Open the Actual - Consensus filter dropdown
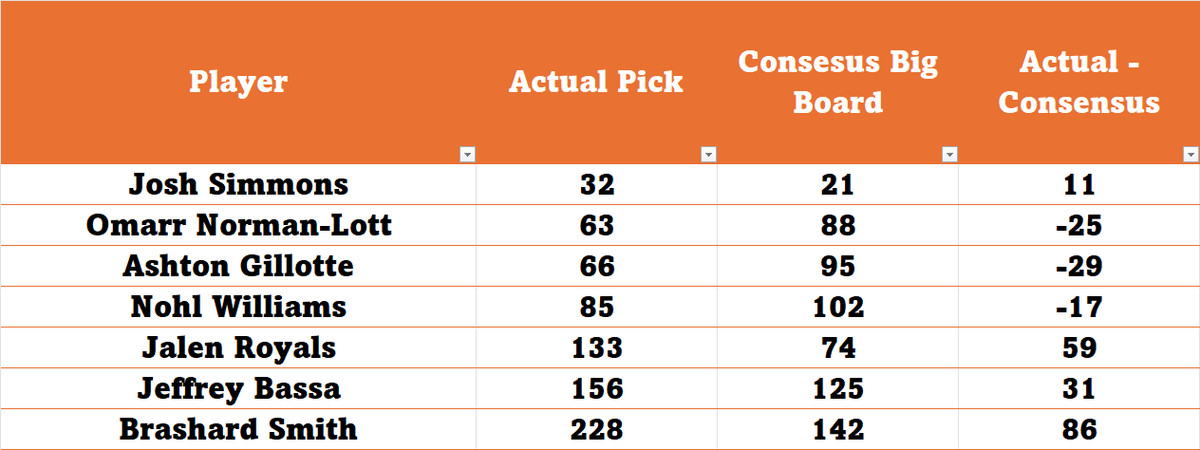 (x=1190, y=155)
